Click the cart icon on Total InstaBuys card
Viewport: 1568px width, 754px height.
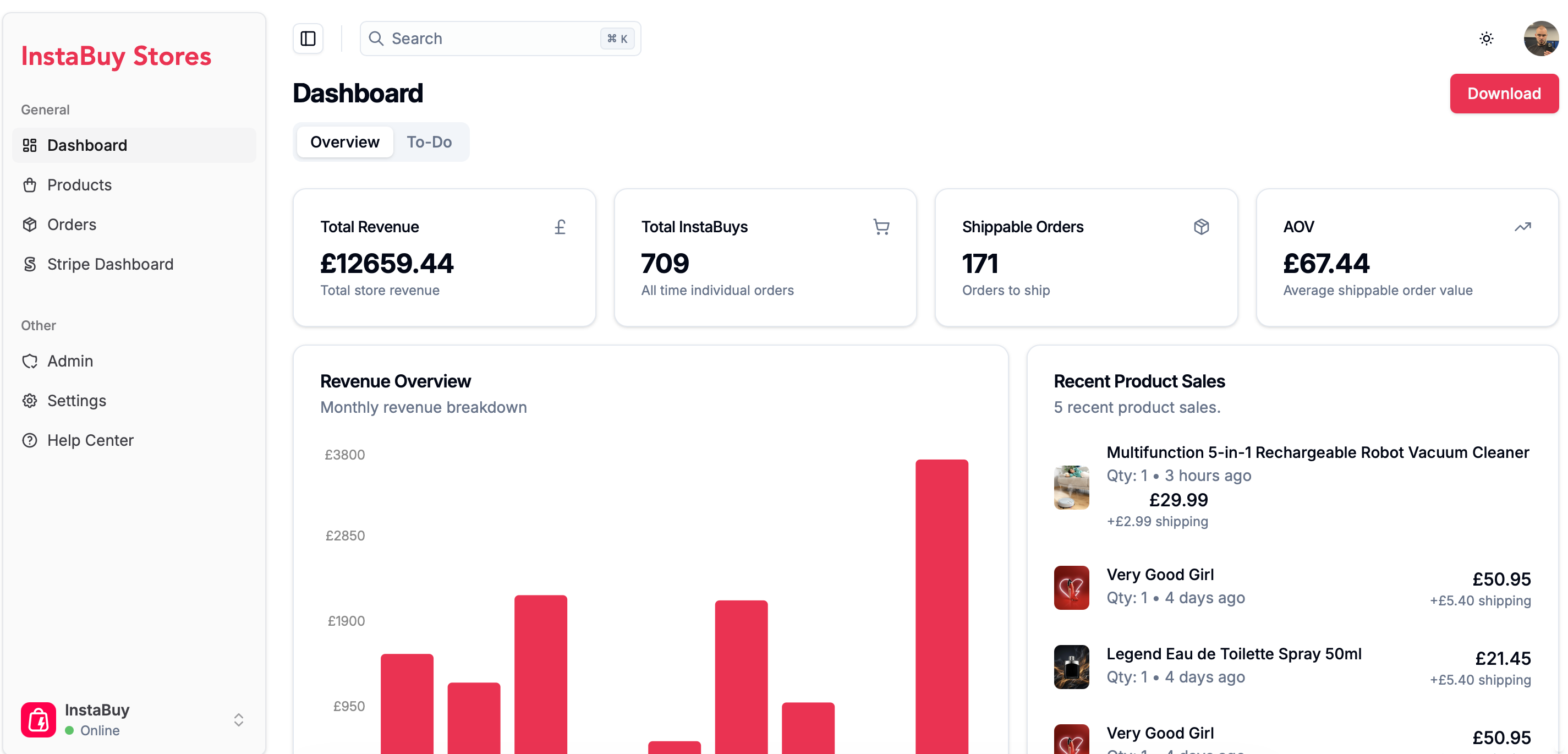(881, 227)
